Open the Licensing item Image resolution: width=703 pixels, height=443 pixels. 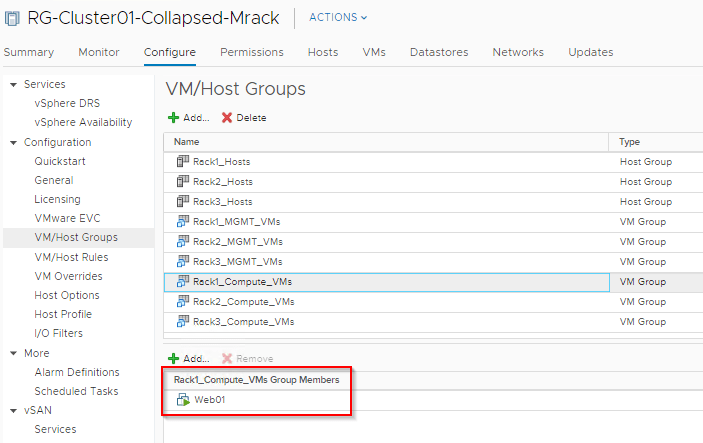coord(57,199)
